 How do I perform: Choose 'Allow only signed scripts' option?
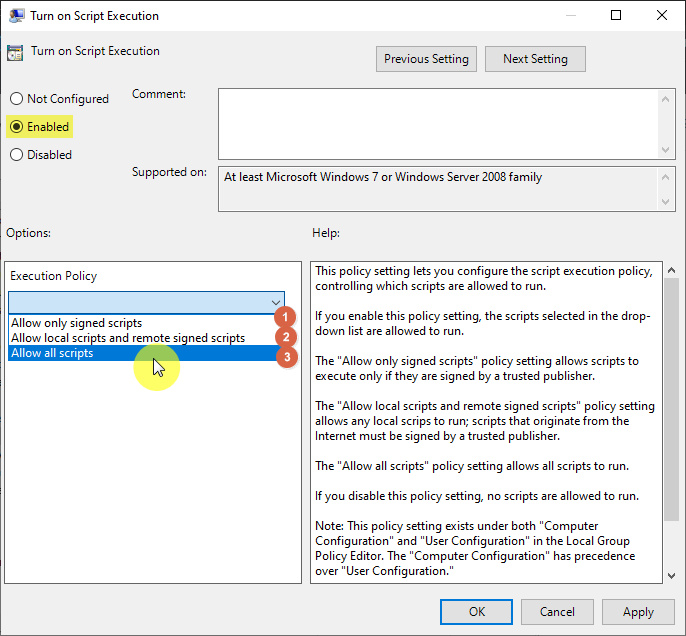pyautogui.click(x=76, y=323)
